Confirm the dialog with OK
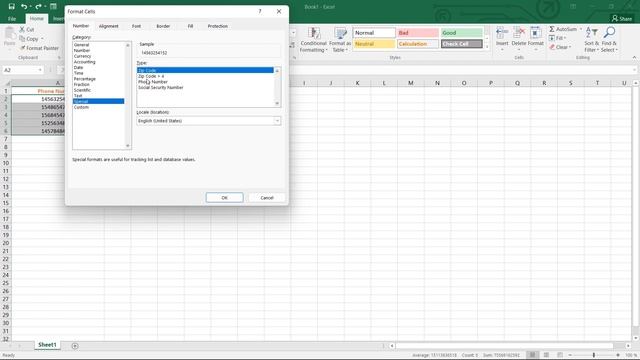 [x=224, y=198]
